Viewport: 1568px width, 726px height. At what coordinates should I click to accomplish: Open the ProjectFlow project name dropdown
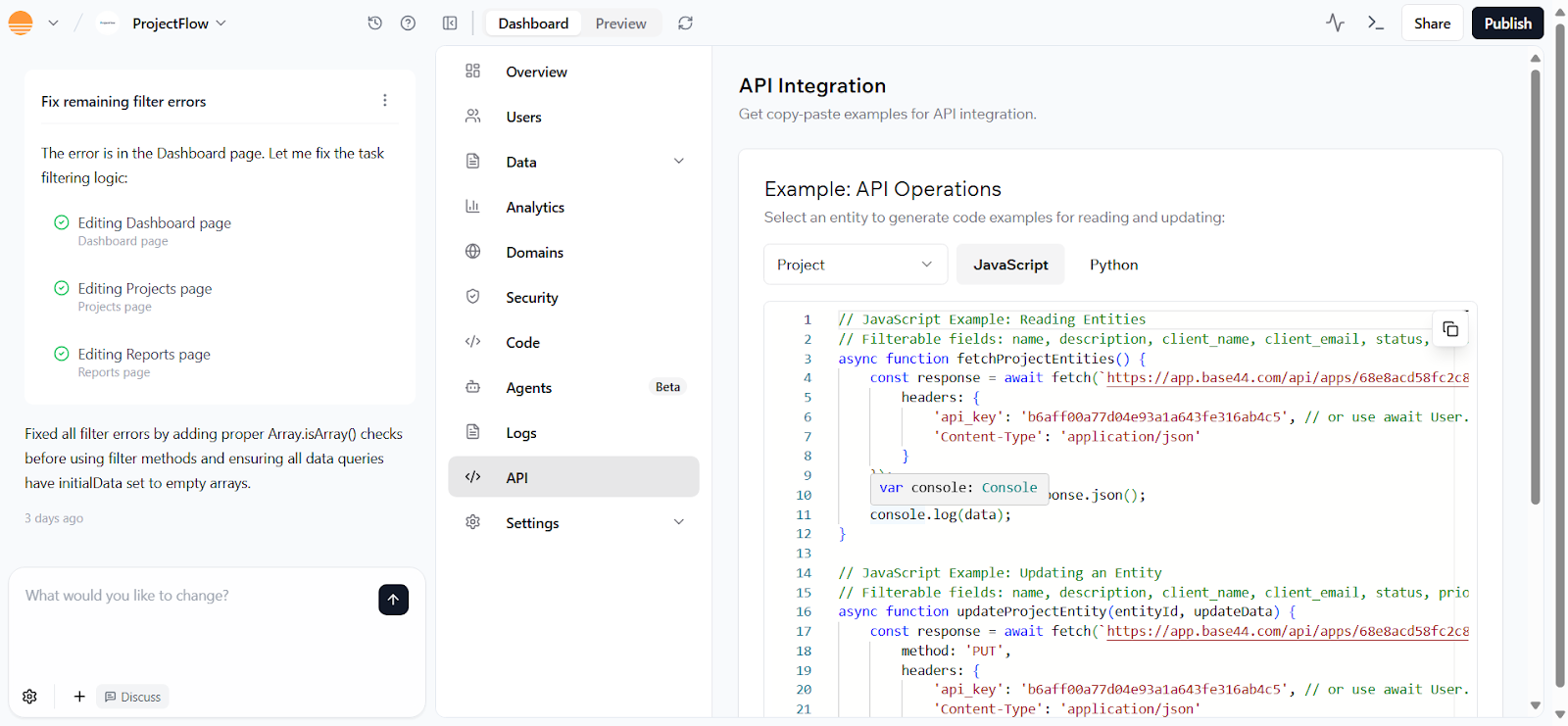pyautogui.click(x=179, y=23)
